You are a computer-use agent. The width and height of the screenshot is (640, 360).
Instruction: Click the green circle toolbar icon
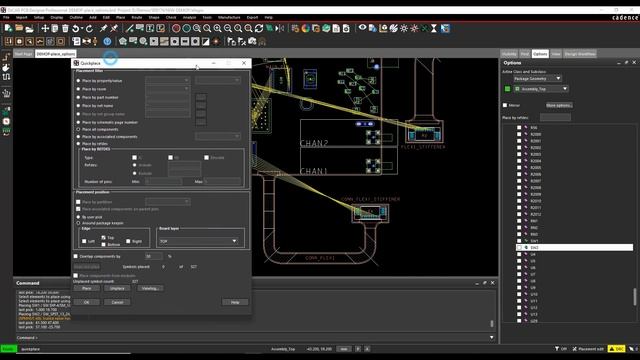(x=187, y=28)
